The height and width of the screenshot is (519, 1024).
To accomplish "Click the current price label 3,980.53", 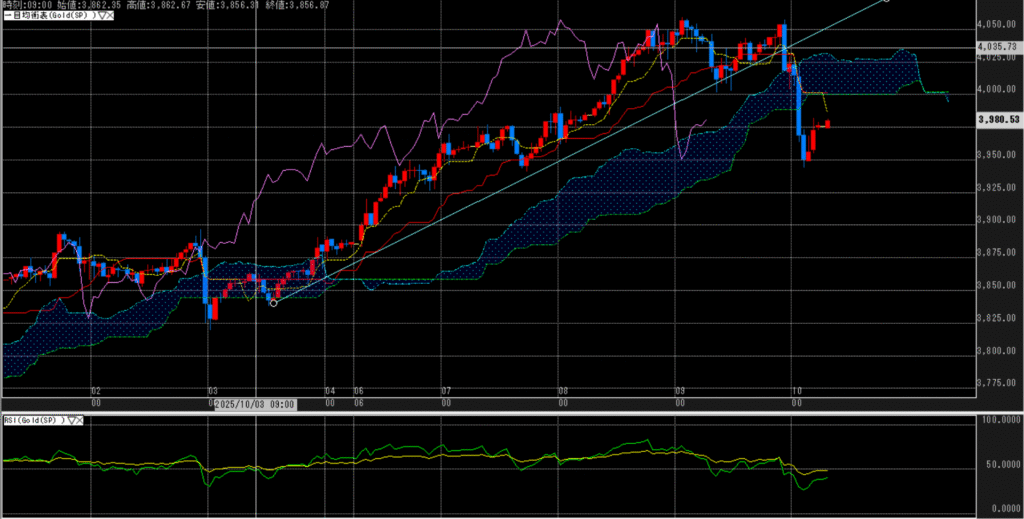I will coord(996,120).
